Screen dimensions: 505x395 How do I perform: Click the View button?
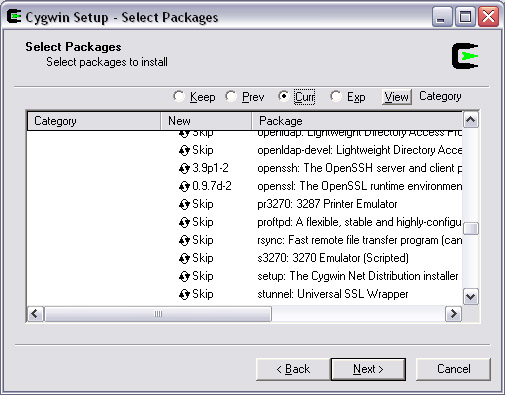click(397, 97)
